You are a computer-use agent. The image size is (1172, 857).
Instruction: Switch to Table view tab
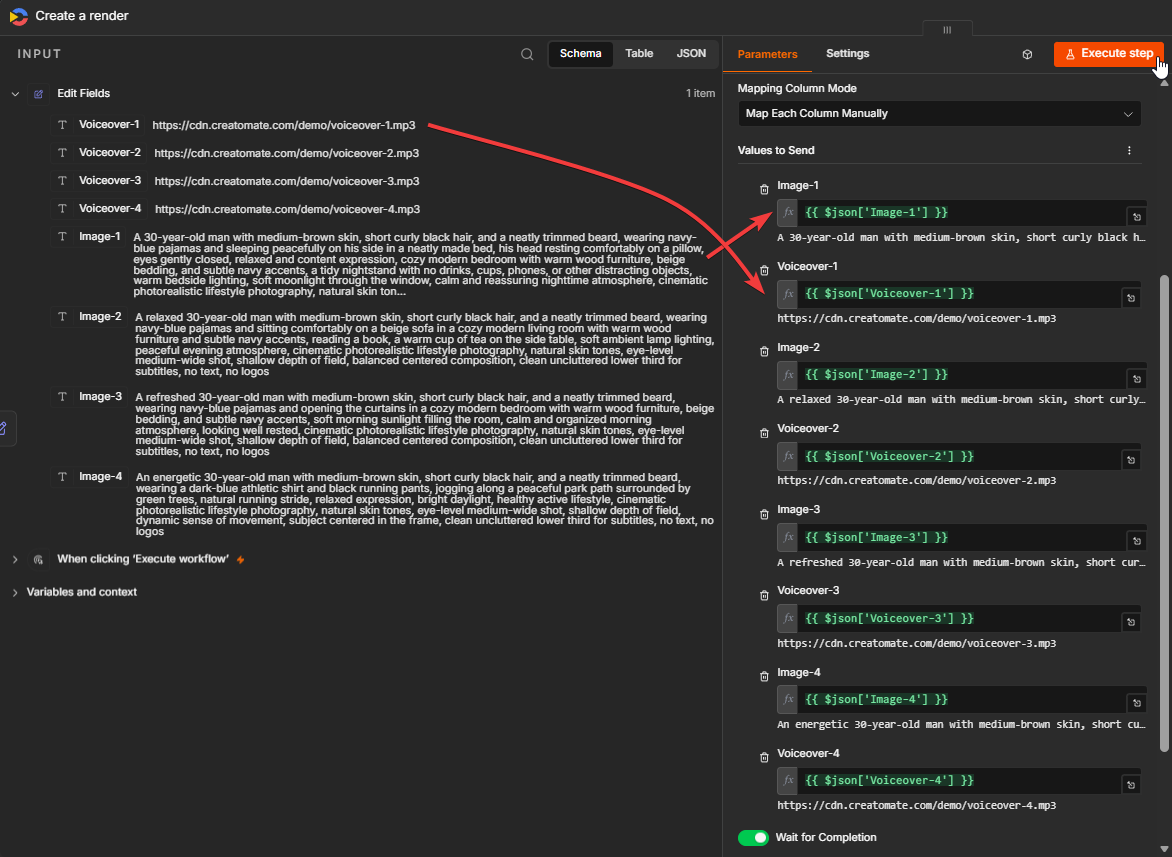(639, 54)
